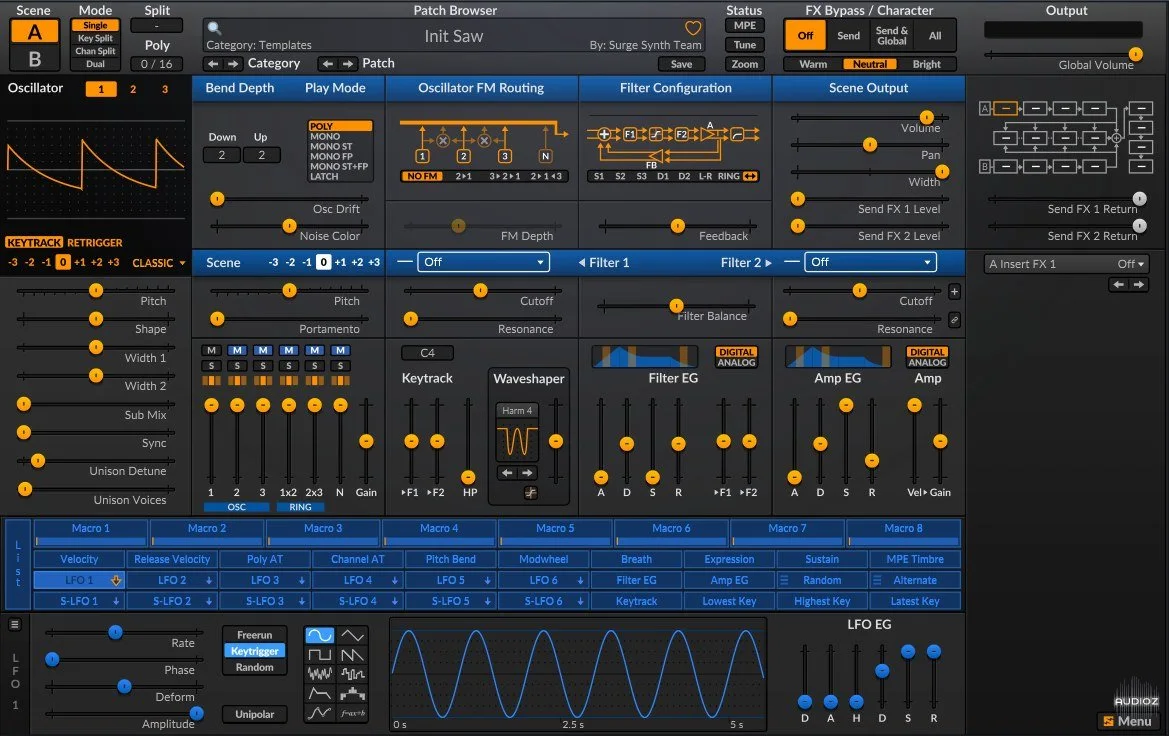Set LFO trigger mode to Freerun
The height and width of the screenshot is (736, 1169).
click(x=254, y=635)
